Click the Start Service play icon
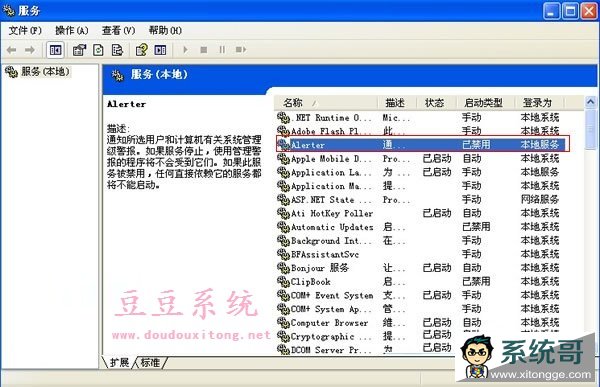 pyautogui.click(x=185, y=50)
